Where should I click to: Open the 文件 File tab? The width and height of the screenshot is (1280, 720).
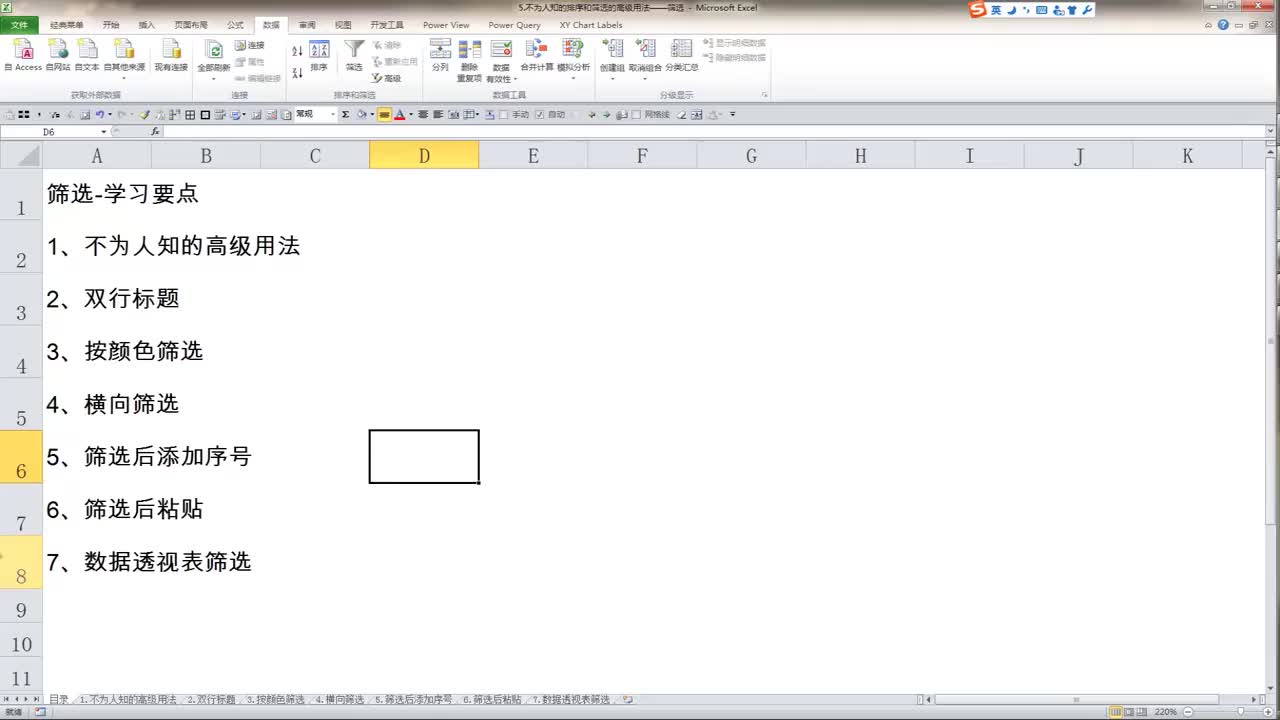click(x=19, y=25)
